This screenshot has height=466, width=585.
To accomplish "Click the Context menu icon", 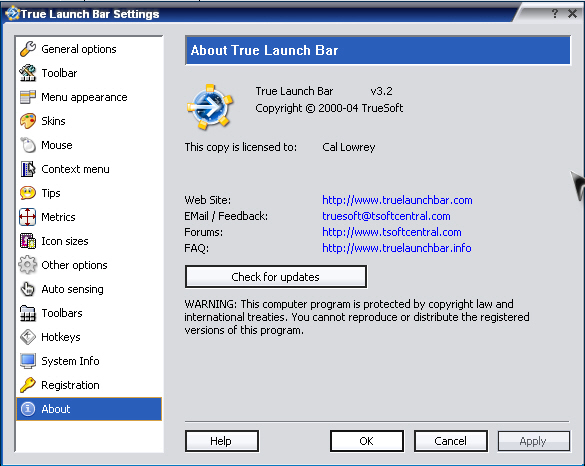I will [x=28, y=169].
